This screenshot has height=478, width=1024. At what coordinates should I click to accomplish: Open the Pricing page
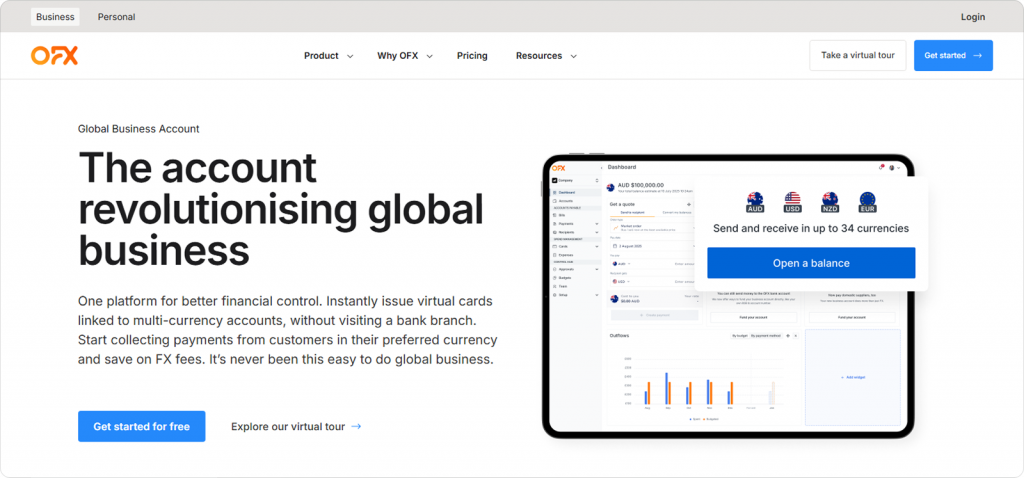point(472,56)
